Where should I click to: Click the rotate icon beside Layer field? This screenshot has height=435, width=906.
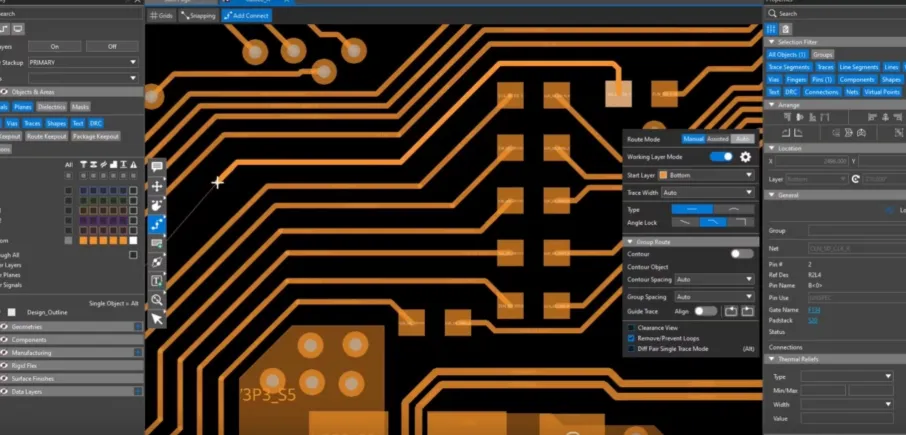point(856,179)
